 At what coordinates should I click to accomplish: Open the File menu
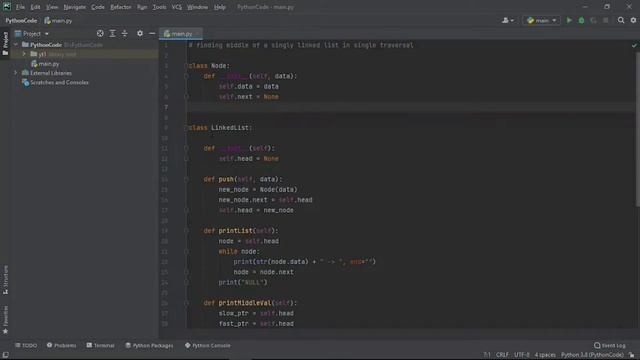20,7
